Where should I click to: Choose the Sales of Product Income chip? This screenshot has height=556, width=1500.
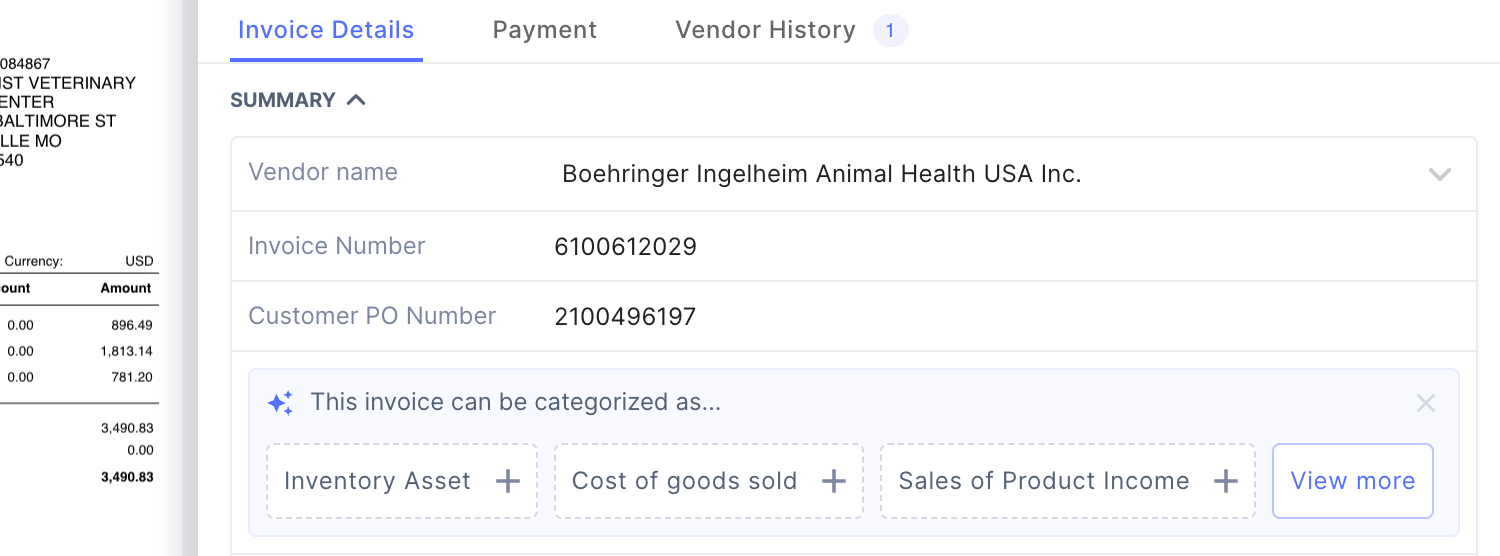point(1044,481)
